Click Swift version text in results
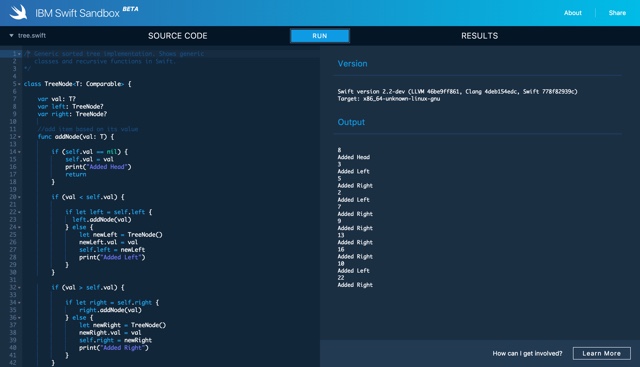This screenshot has width=640, height=367. tap(458, 92)
